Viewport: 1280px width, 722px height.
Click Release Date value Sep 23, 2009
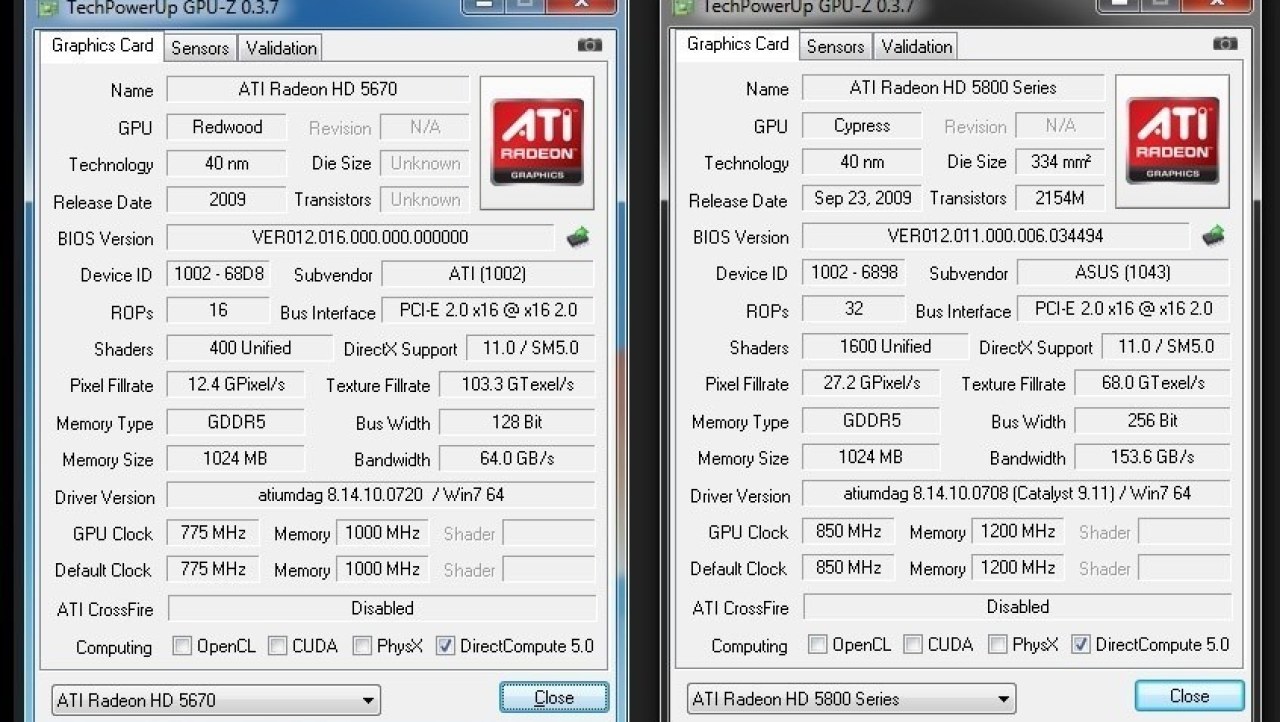click(x=862, y=197)
